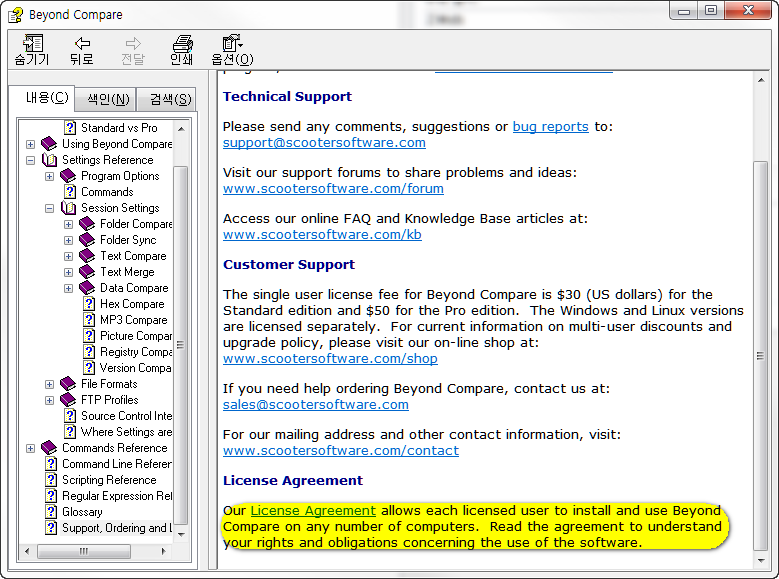This screenshot has width=779, height=579.
Task: Select the Source Control Inte tree item
Action: click(x=126, y=416)
